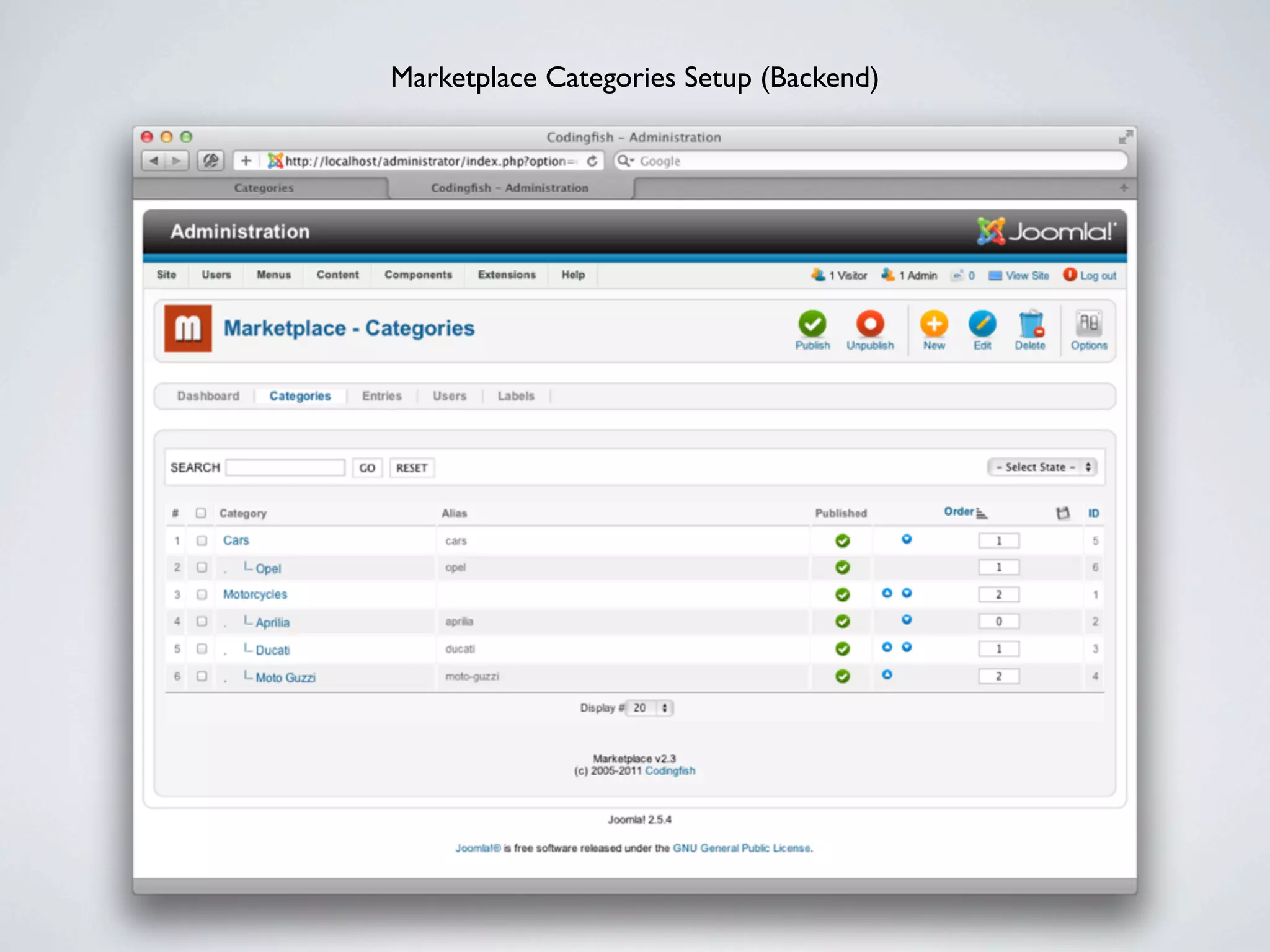
Task: Open the Motorcycles category link
Action: click(255, 594)
